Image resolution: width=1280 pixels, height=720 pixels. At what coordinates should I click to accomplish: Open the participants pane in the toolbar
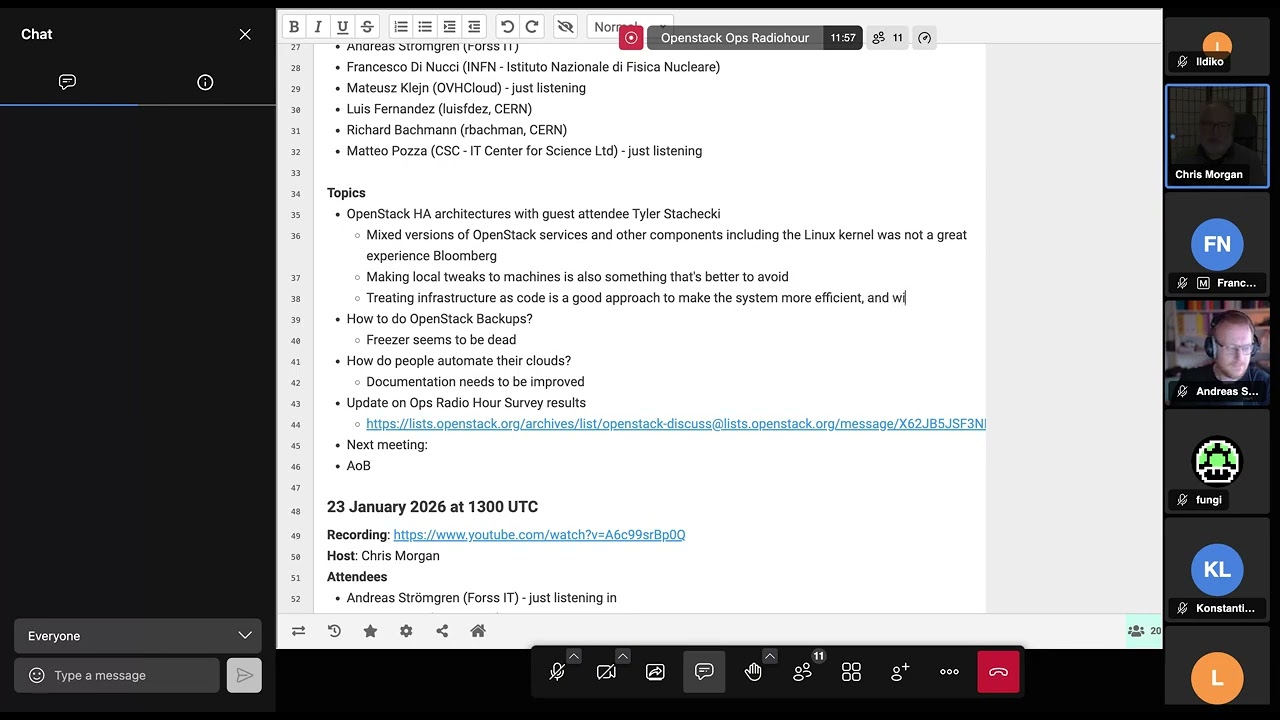(x=802, y=672)
